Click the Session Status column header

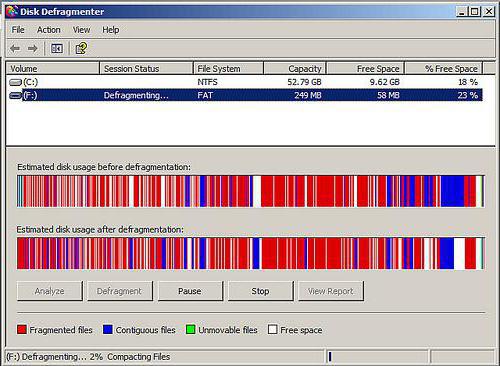(146, 68)
